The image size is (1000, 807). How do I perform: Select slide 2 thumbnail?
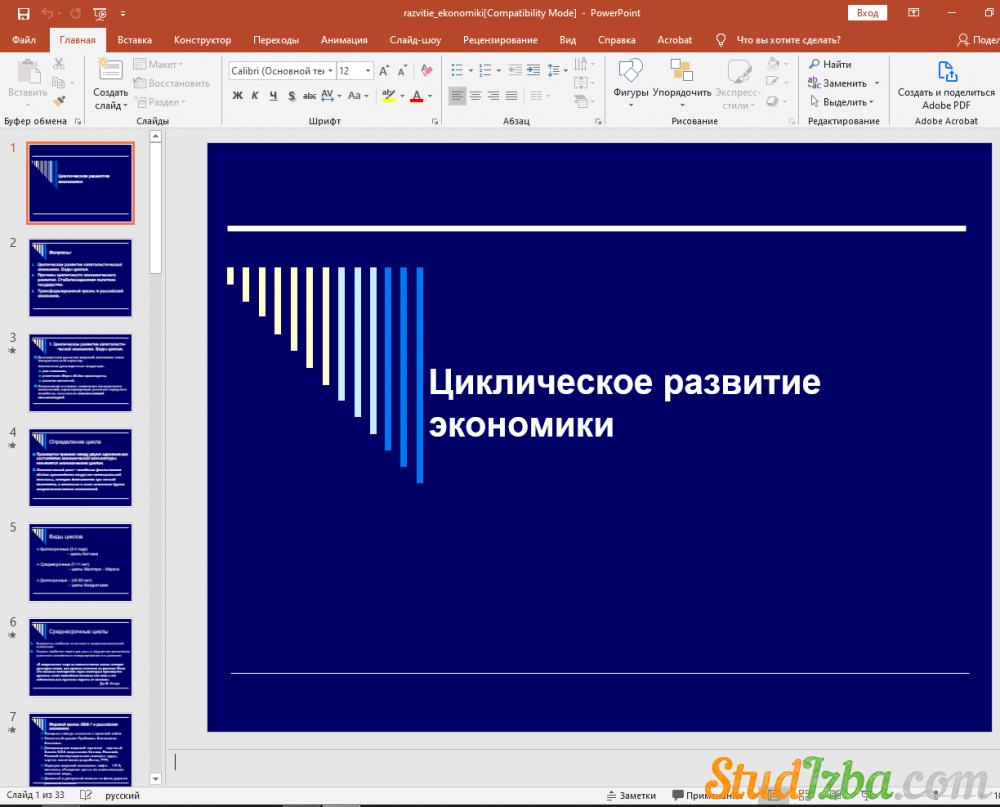(80, 278)
